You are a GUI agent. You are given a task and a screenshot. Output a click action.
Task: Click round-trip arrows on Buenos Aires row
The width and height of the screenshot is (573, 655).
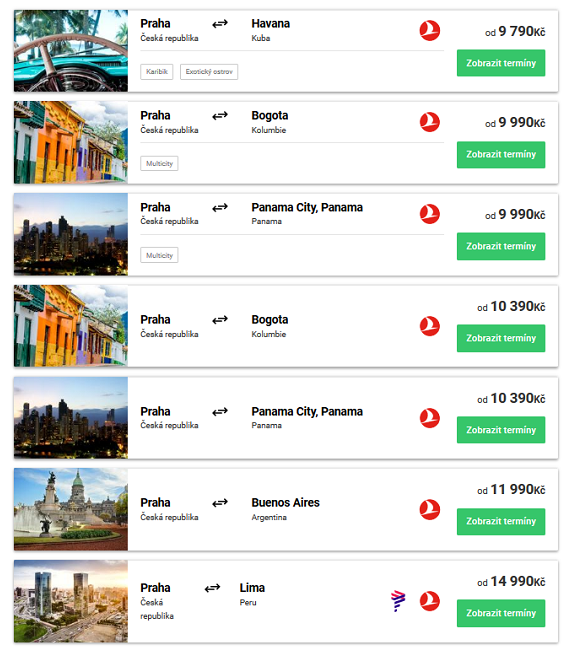(x=220, y=503)
